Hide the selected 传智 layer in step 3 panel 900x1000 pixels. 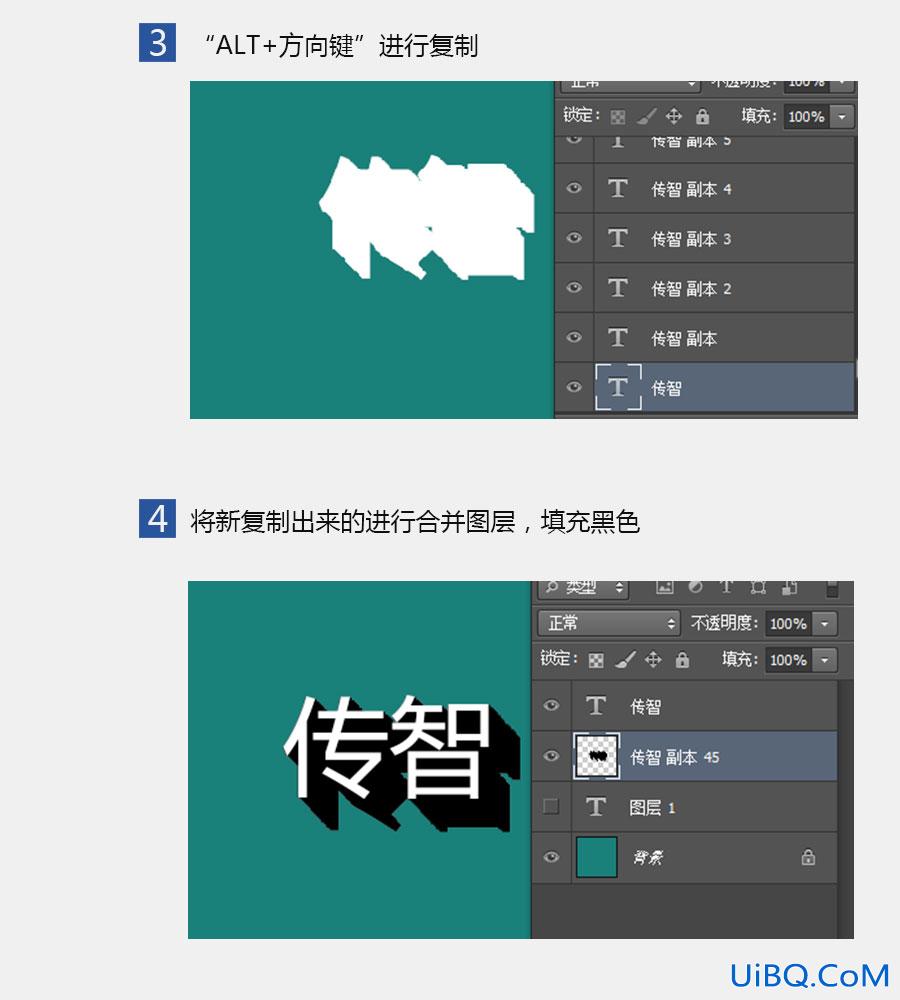point(574,387)
